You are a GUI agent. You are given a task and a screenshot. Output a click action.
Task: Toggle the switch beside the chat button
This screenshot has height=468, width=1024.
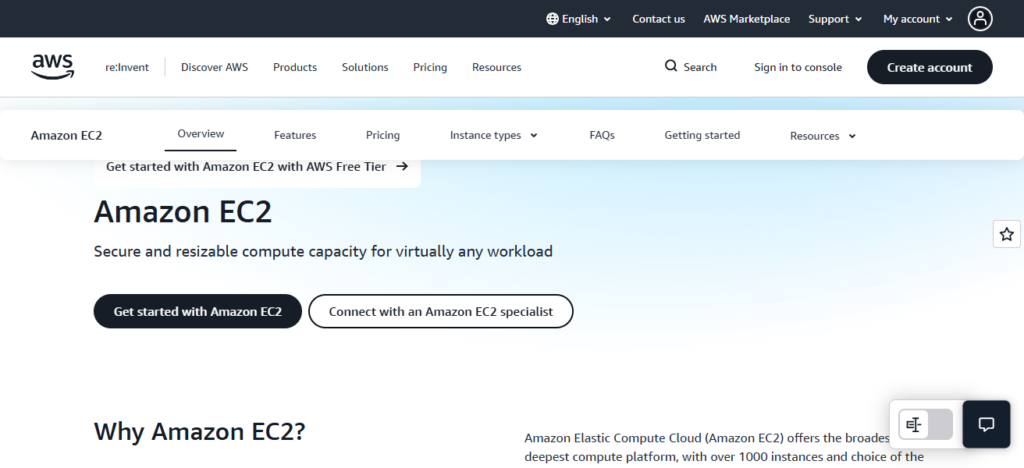pyautogui.click(x=925, y=425)
